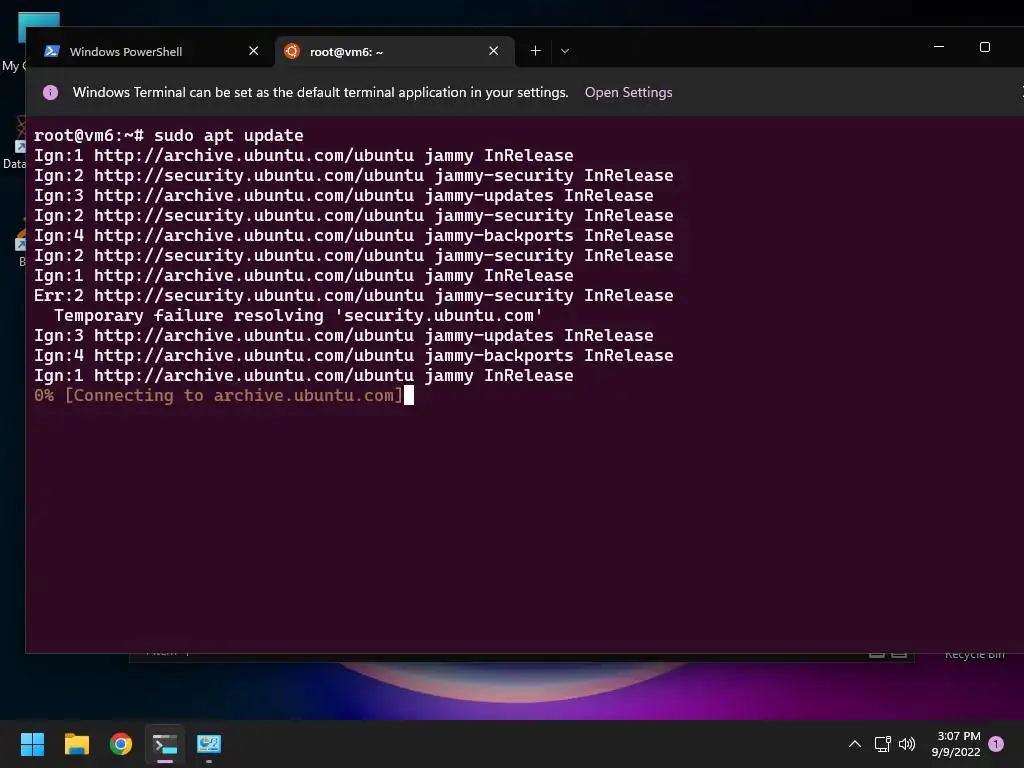Maximize the Windows Terminal window

(985, 47)
